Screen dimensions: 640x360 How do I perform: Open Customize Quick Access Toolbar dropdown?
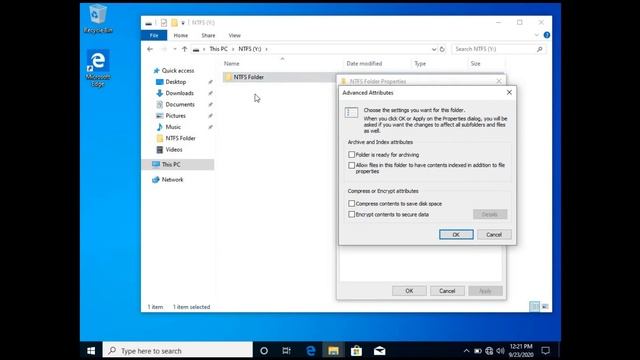pos(183,23)
